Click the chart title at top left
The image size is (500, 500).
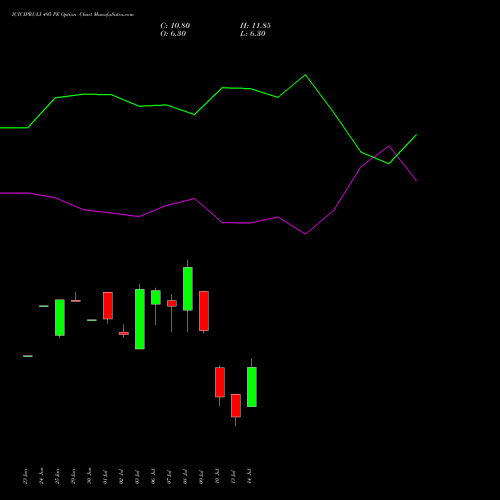73,15
